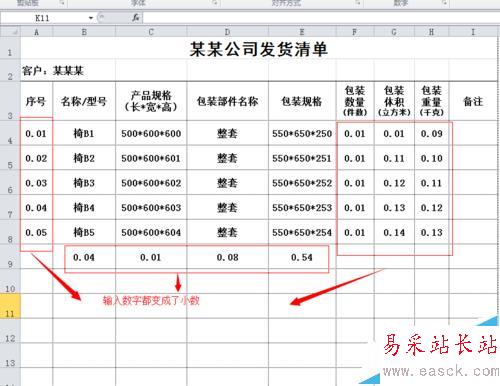Select the 备注 header cell
This screenshot has width=500, height=386.
[473, 101]
